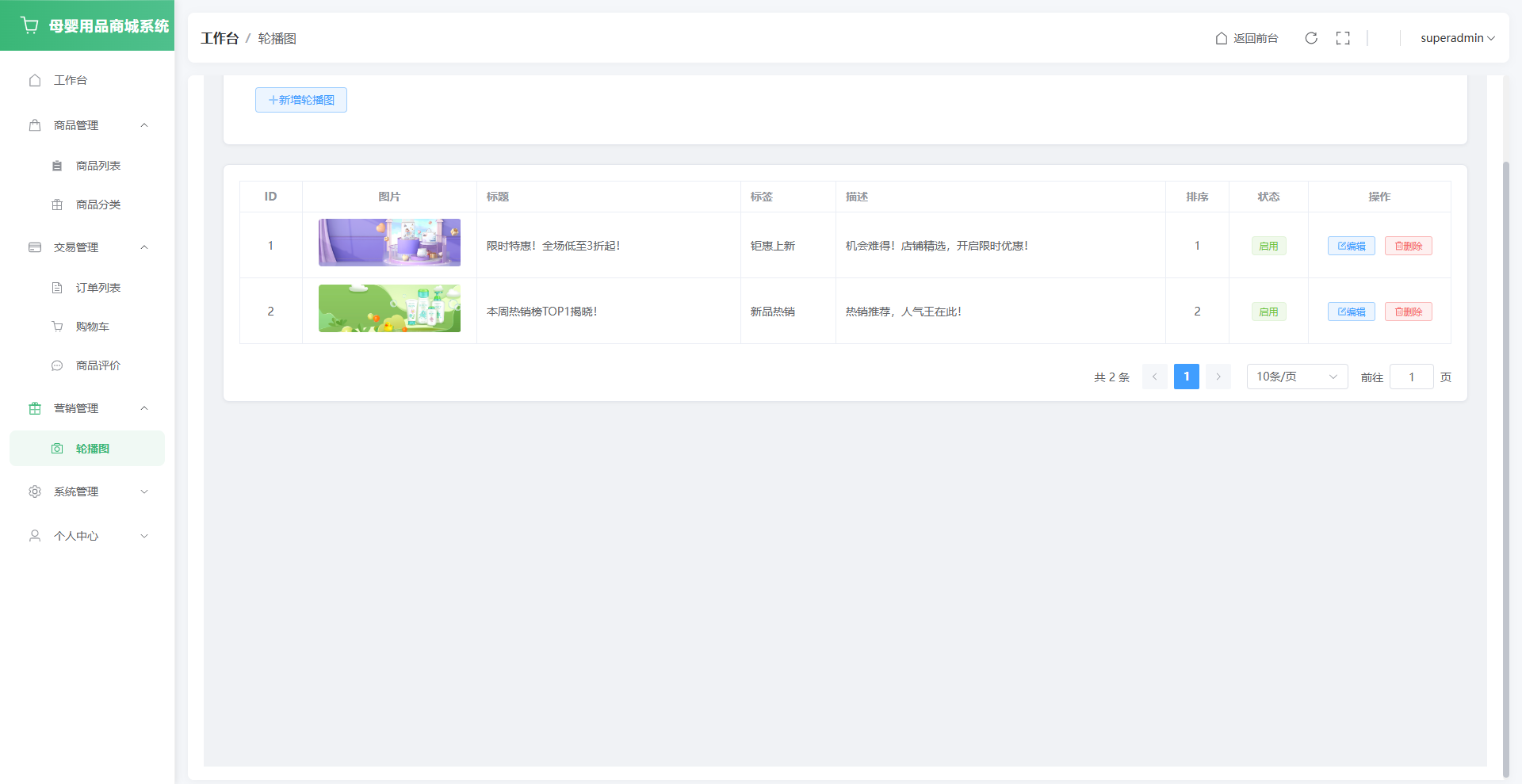Click the purple banner thumbnail
This screenshot has width=1522, height=784.
[x=389, y=243]
